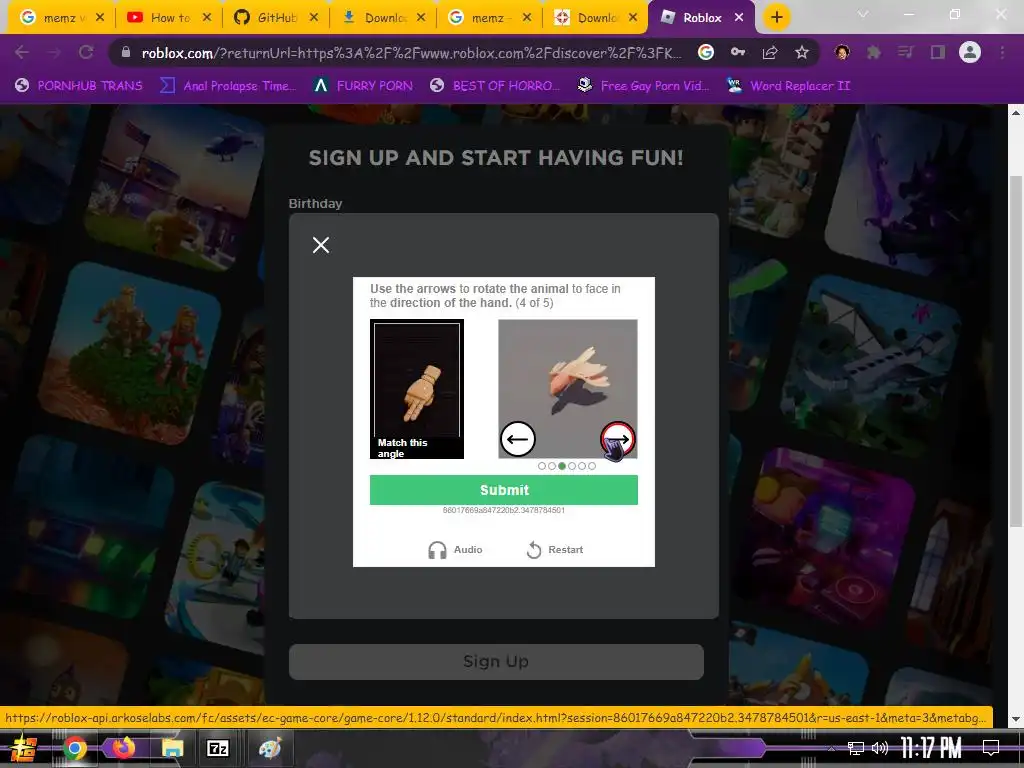Image resolution: width=1024 pixels, height=768 pixels.
Task: Click the avatar extension icon in toolbar
Action: (x=842, y=52)
